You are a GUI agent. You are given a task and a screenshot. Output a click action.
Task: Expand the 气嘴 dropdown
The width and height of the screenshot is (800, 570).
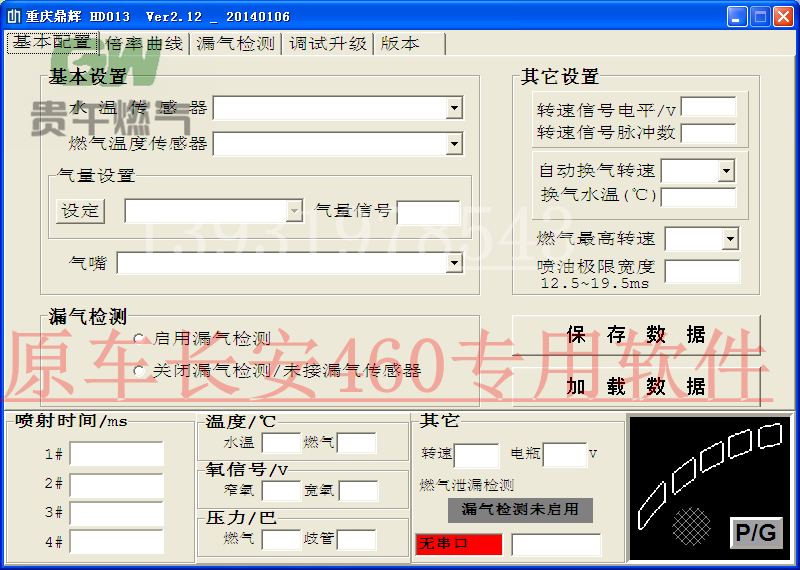pos(454,263)
